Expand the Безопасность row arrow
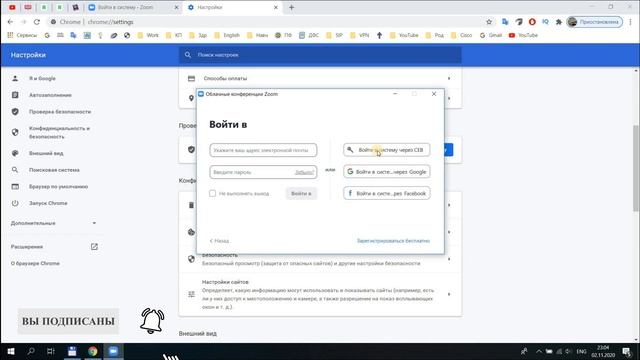Image resolution: width=640 pixels, height=360 pixels. 449,259
